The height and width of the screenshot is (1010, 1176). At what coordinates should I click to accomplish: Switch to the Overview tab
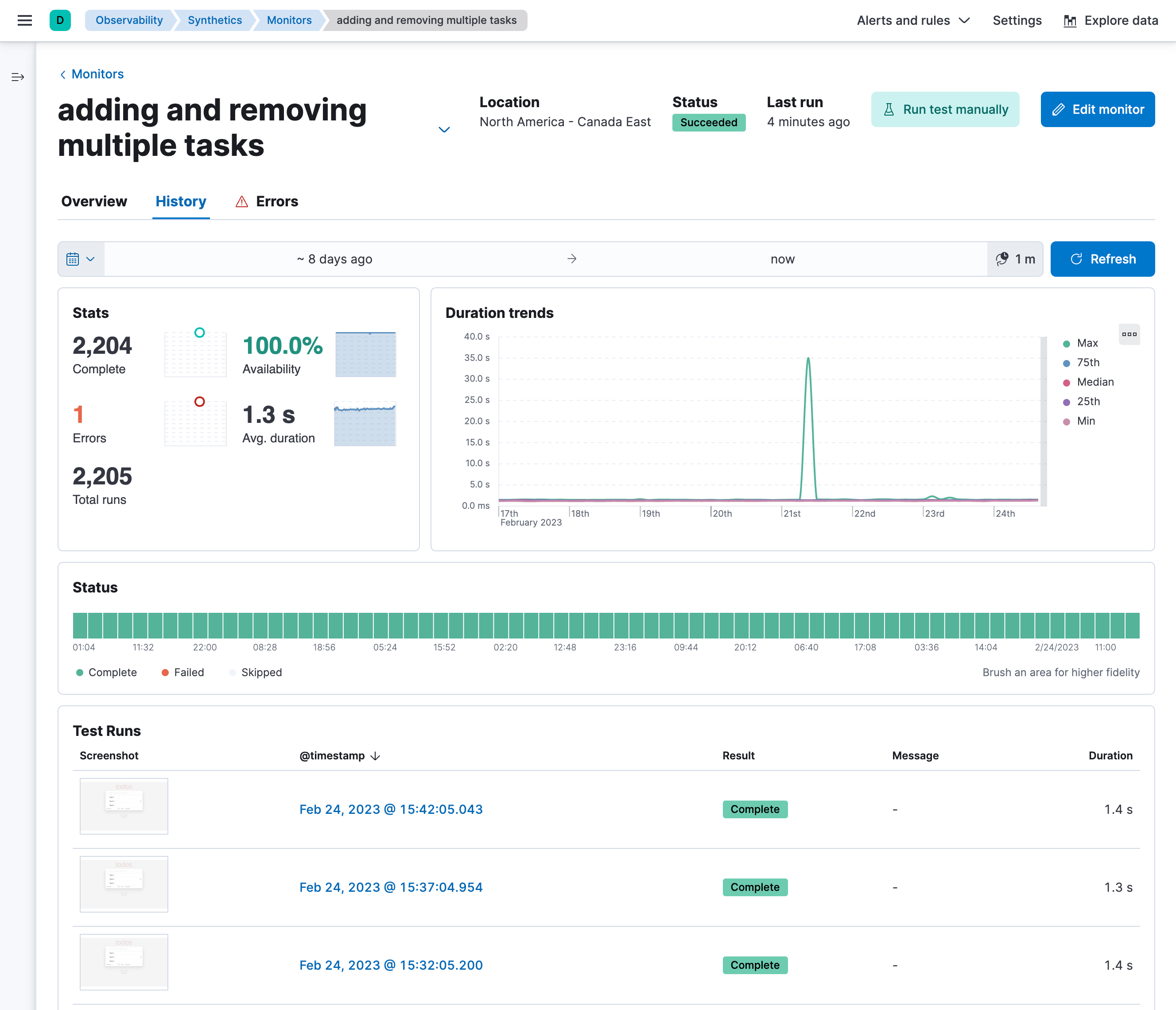point(94,201)
